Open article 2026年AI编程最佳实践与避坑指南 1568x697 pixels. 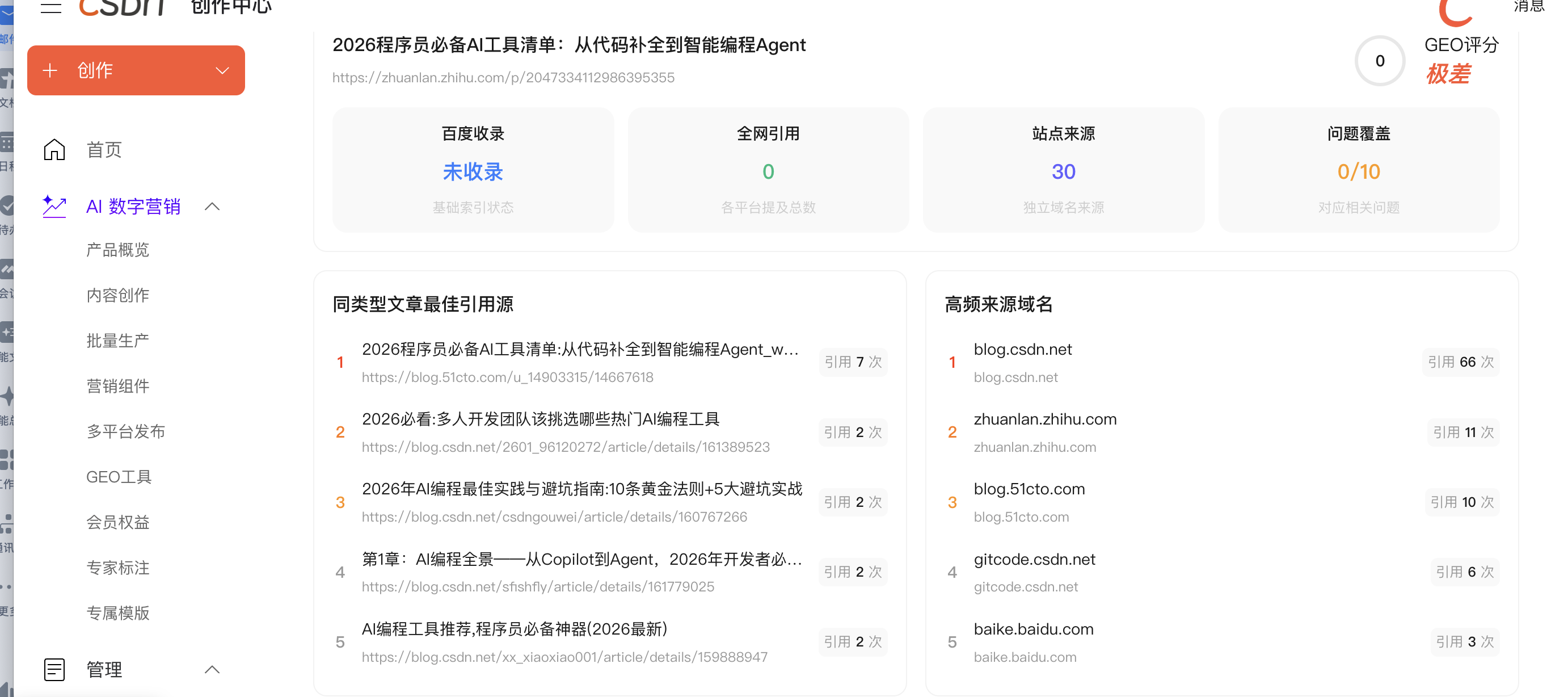(582, 489)
